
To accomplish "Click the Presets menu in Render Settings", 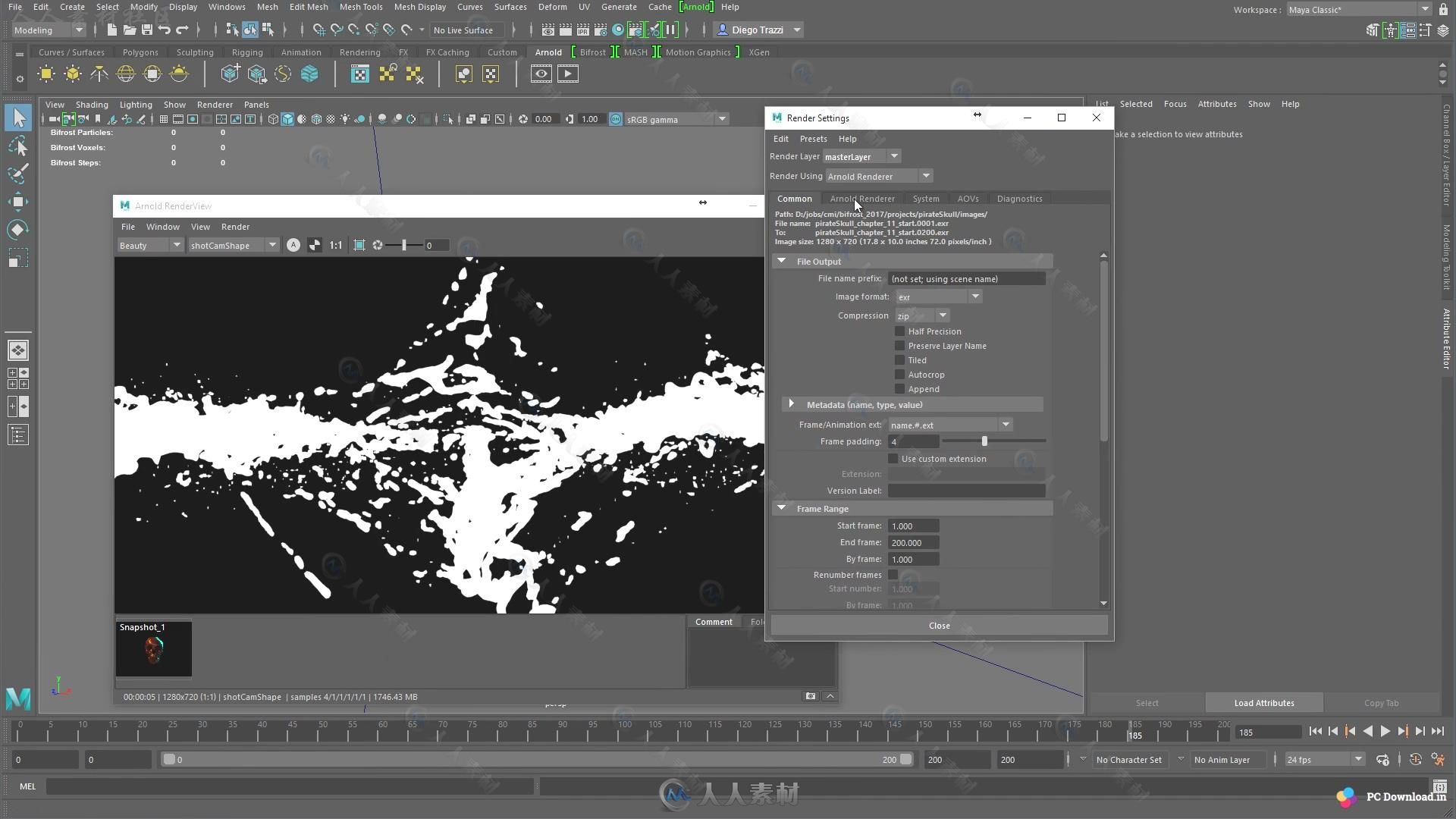I will (814, 139).
